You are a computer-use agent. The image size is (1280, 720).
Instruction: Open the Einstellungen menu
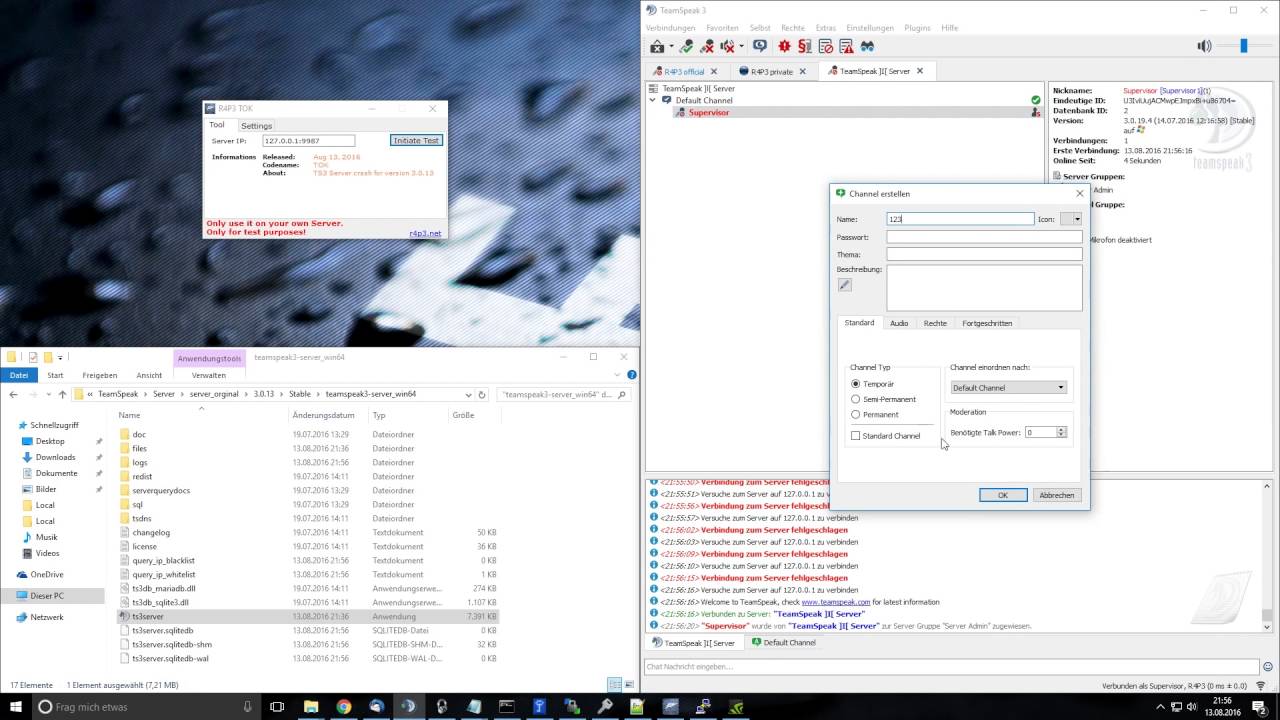(869, 28)
